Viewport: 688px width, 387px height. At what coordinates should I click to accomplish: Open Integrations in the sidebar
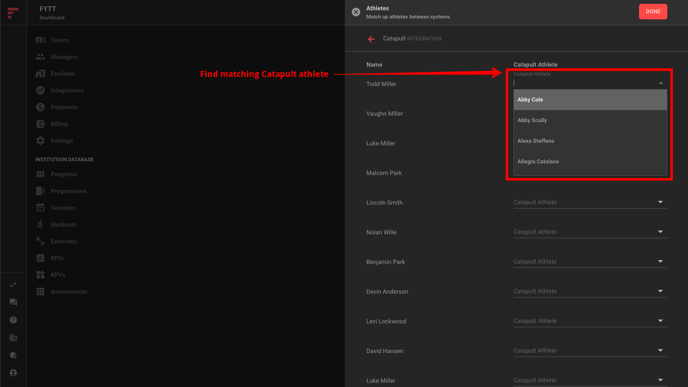[67, 90]
